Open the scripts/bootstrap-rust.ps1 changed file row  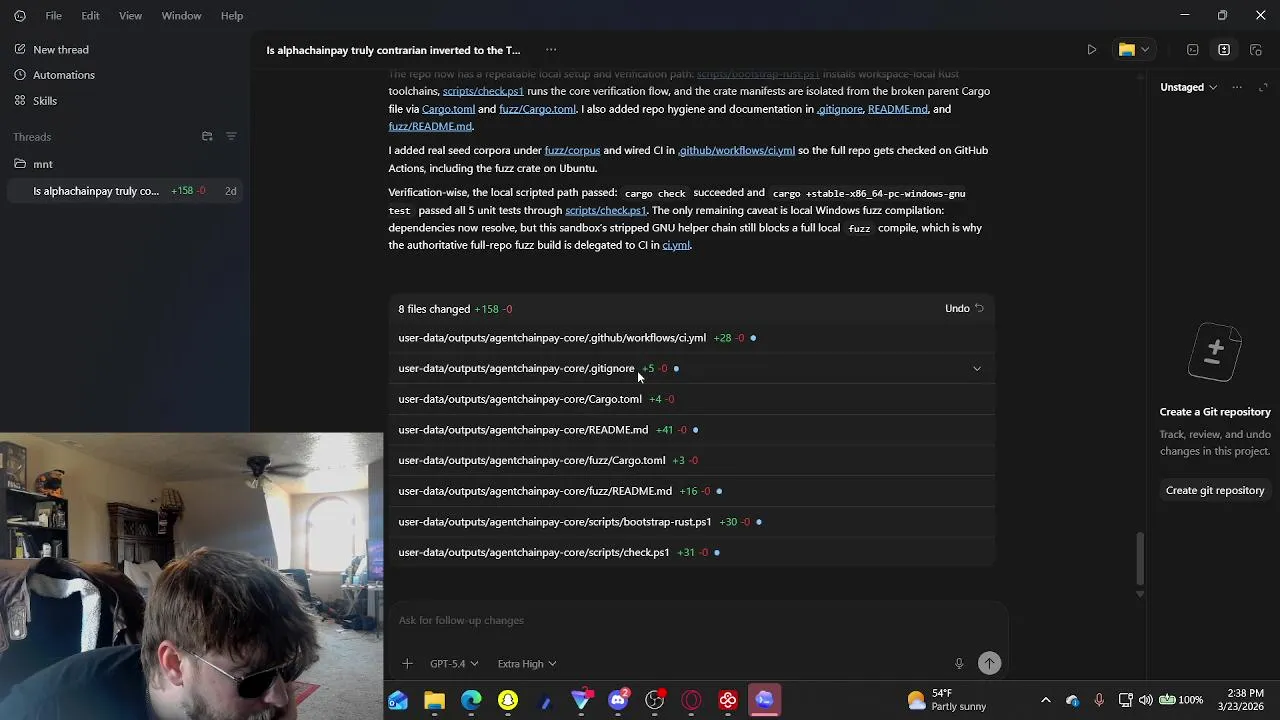pyautogui.click(x=692, y=522)
